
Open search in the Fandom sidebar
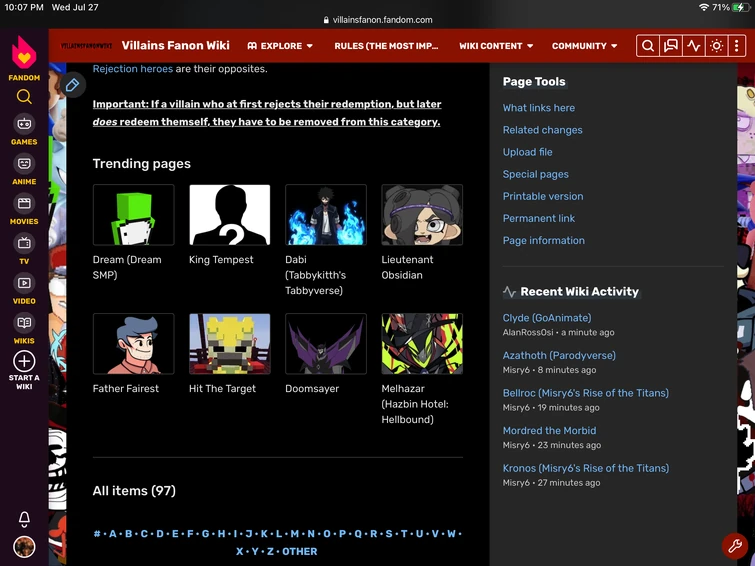coord(24,97)
